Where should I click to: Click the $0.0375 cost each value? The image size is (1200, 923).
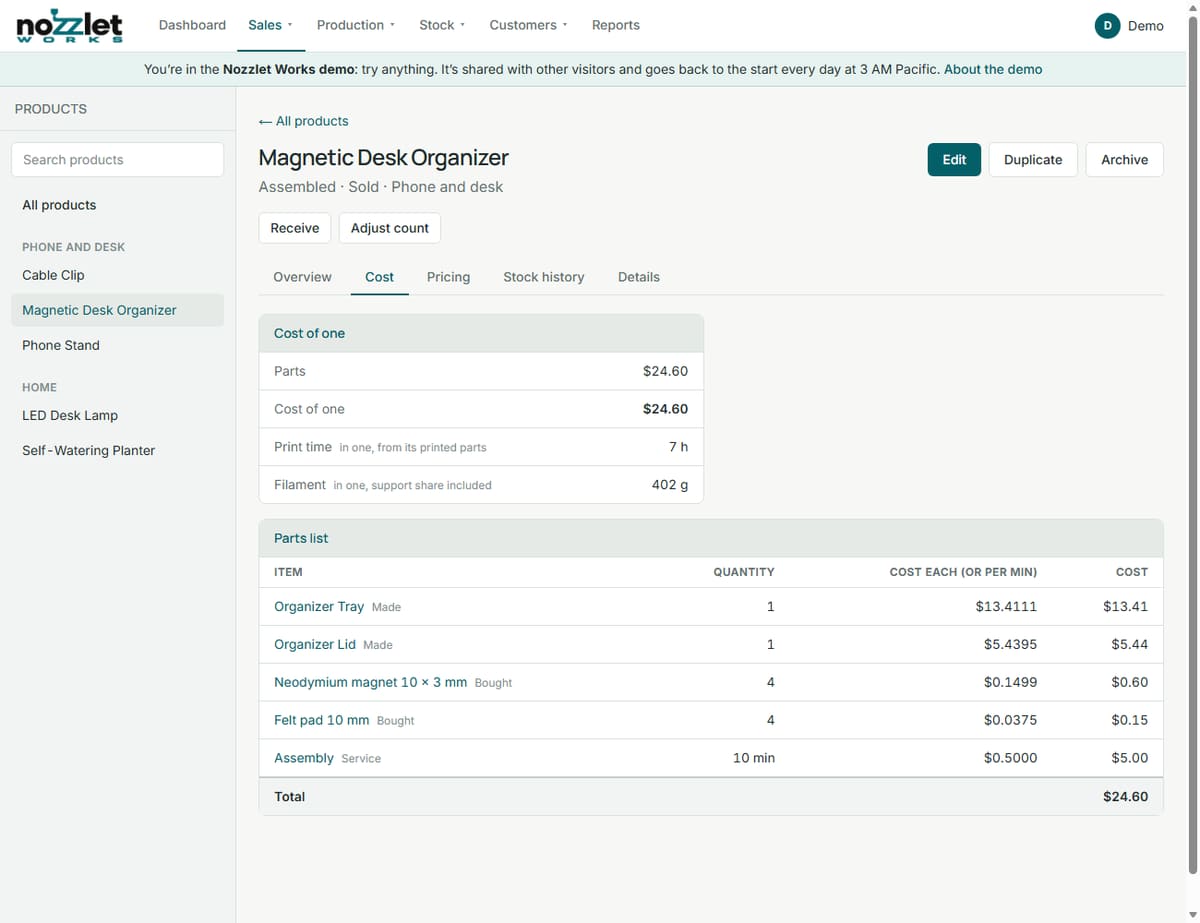[1010, 720]
